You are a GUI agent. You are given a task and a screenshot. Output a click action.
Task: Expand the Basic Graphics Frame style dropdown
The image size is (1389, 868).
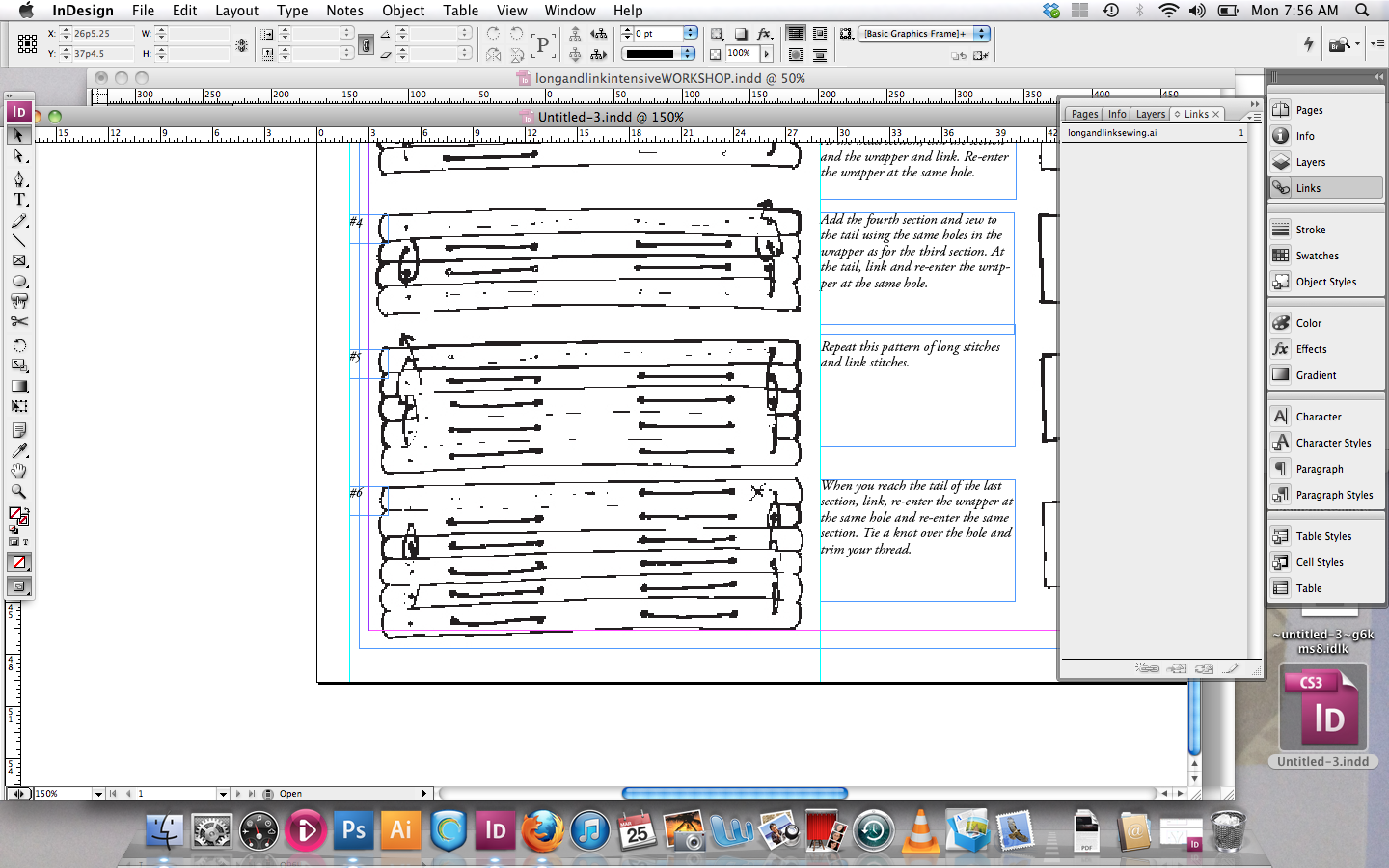pyautogui.click(x=981, y=34)
